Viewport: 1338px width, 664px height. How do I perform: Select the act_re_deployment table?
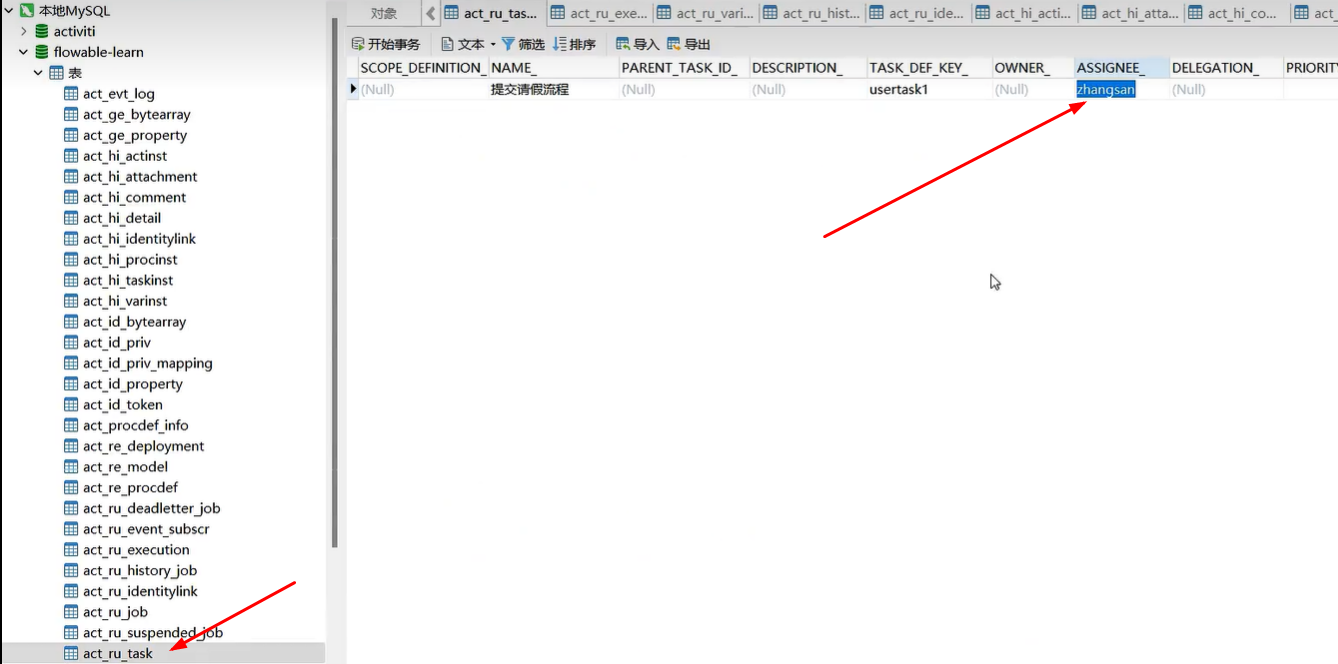(x=144, y=446)
